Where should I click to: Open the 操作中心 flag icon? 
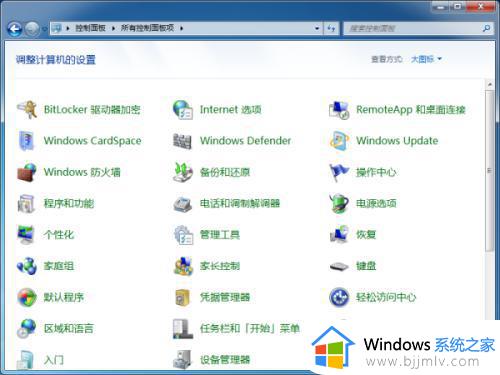(x=339, y=172)
